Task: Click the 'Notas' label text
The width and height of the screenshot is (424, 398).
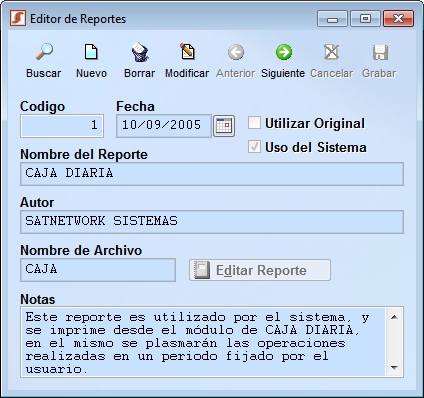Action: click(x=38, y=299)
